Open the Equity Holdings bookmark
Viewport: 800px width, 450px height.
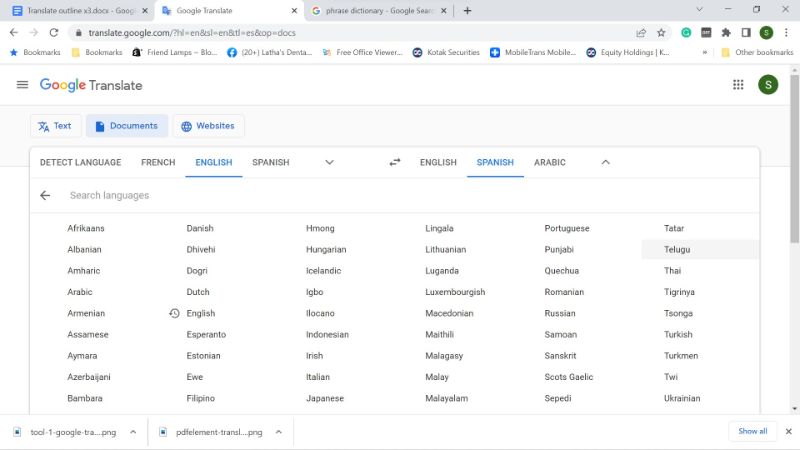coord(628,52)
